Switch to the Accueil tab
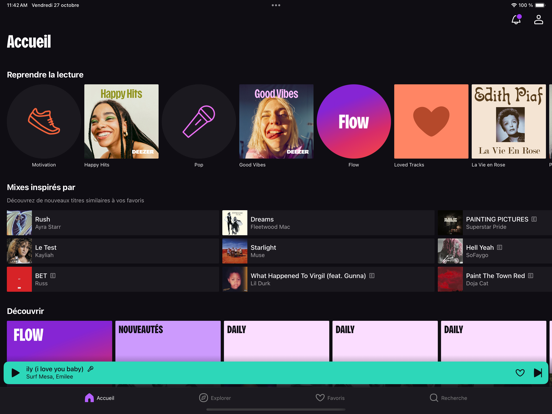 (x=100, y=398)
